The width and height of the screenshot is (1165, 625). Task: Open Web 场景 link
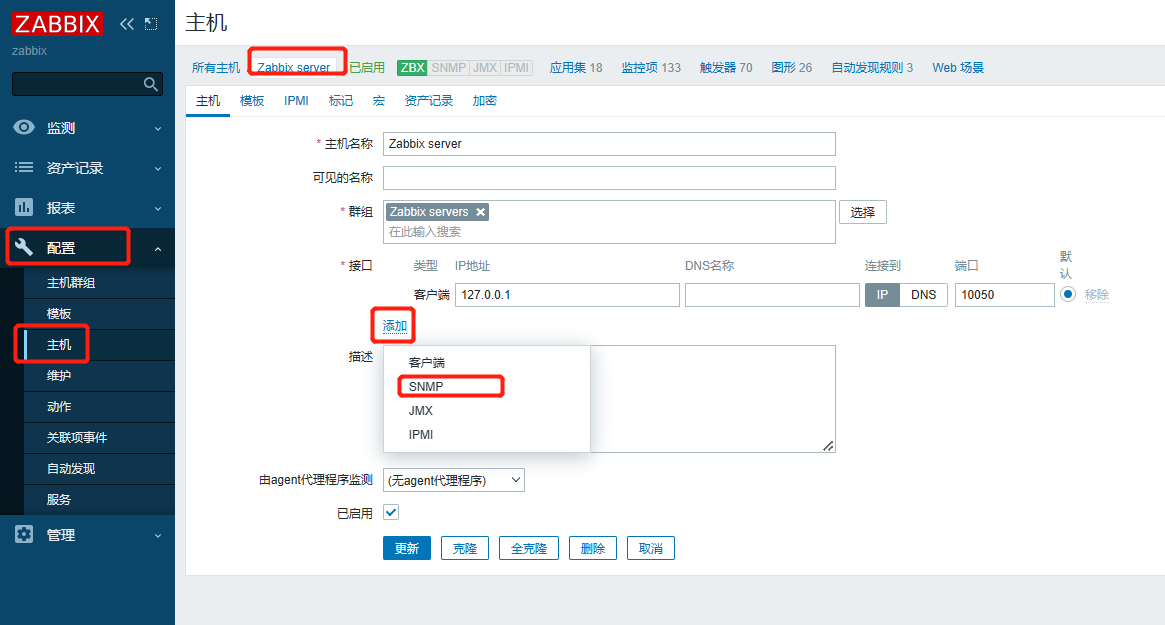click(x=958, y=68)
